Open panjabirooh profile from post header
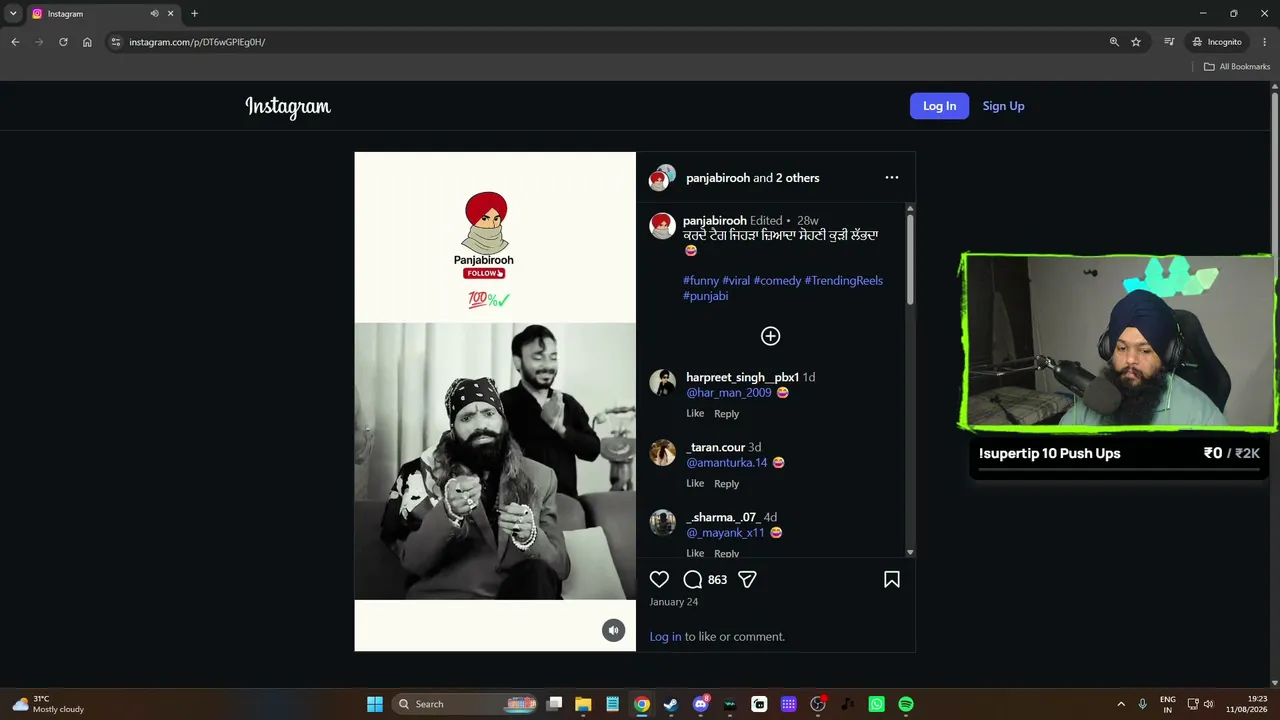Viewport: 1280px width, 720px height. pyautogui.click(x=718, y=178)
